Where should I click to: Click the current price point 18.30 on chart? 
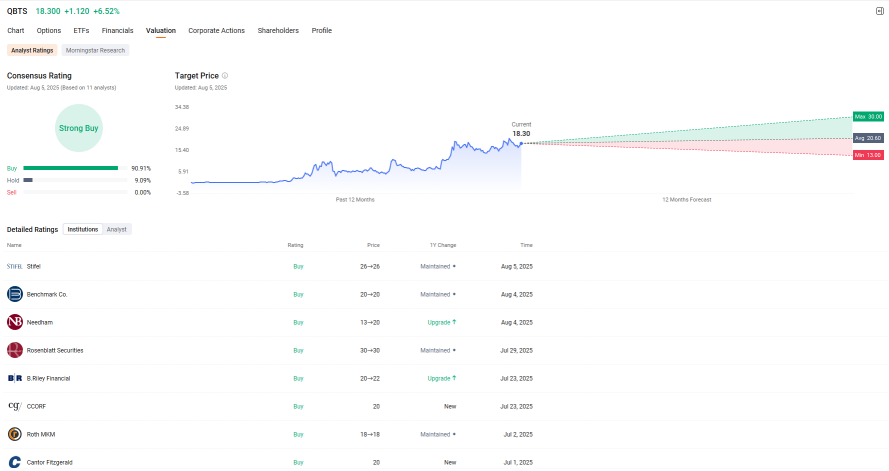(522, 143)
